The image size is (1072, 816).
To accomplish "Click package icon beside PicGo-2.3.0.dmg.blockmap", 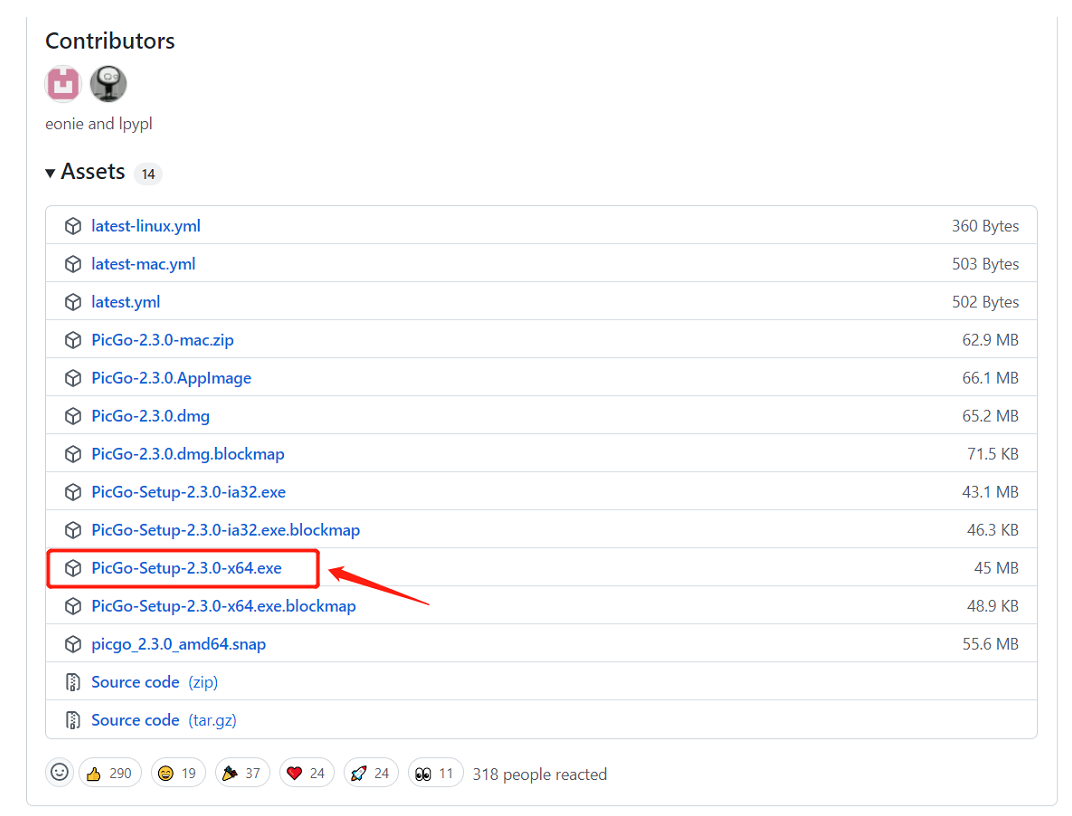I will [72, 454].
